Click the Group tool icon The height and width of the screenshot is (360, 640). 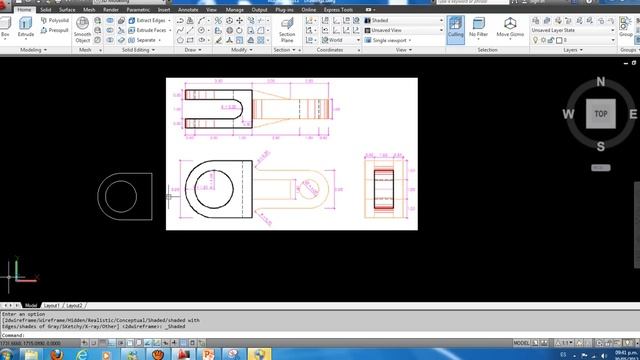[625, 27]
